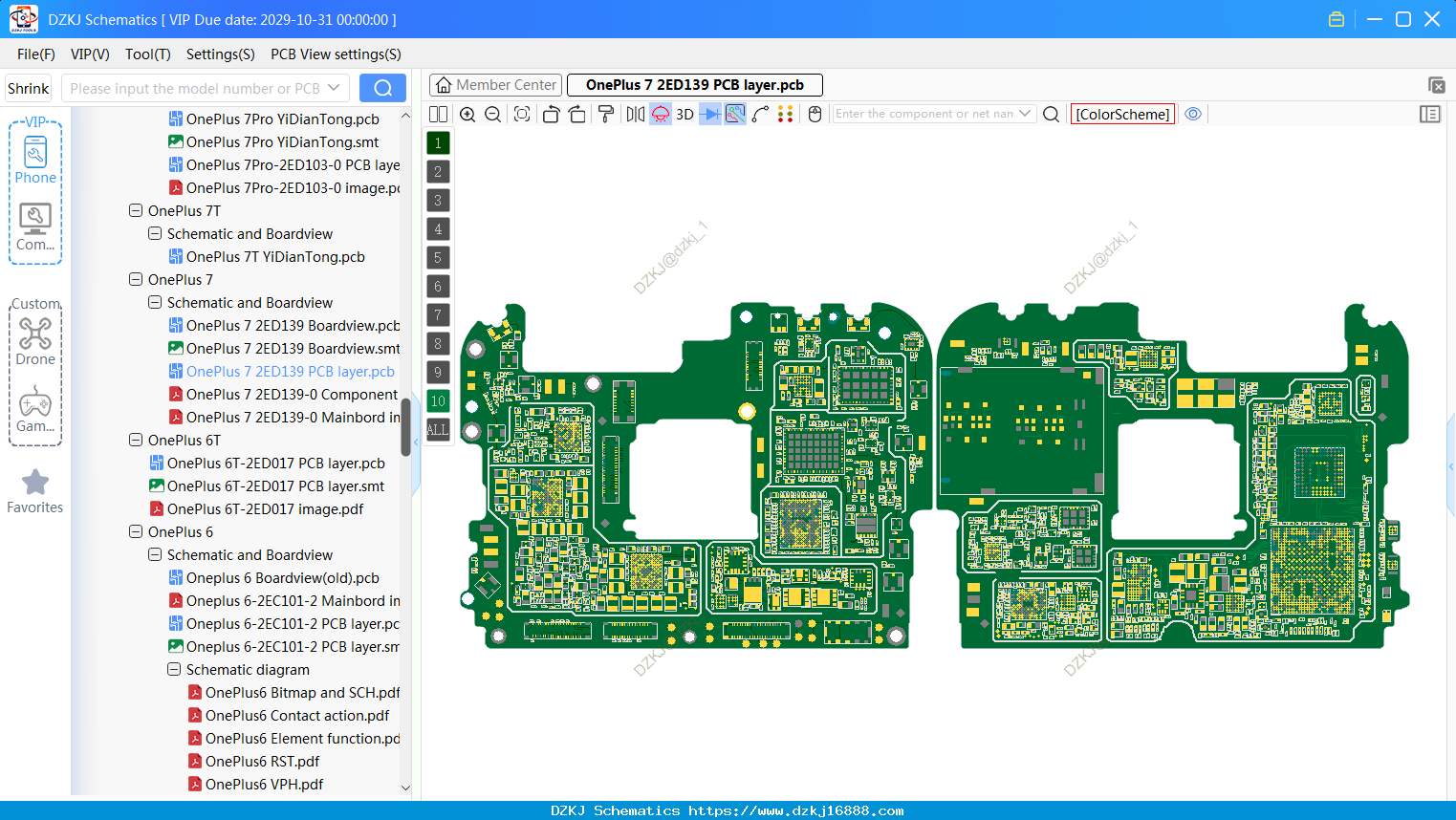Collapse the OnePlus 7 tree node
Viewport: 1456px width, 820px height.
point(136,279)
